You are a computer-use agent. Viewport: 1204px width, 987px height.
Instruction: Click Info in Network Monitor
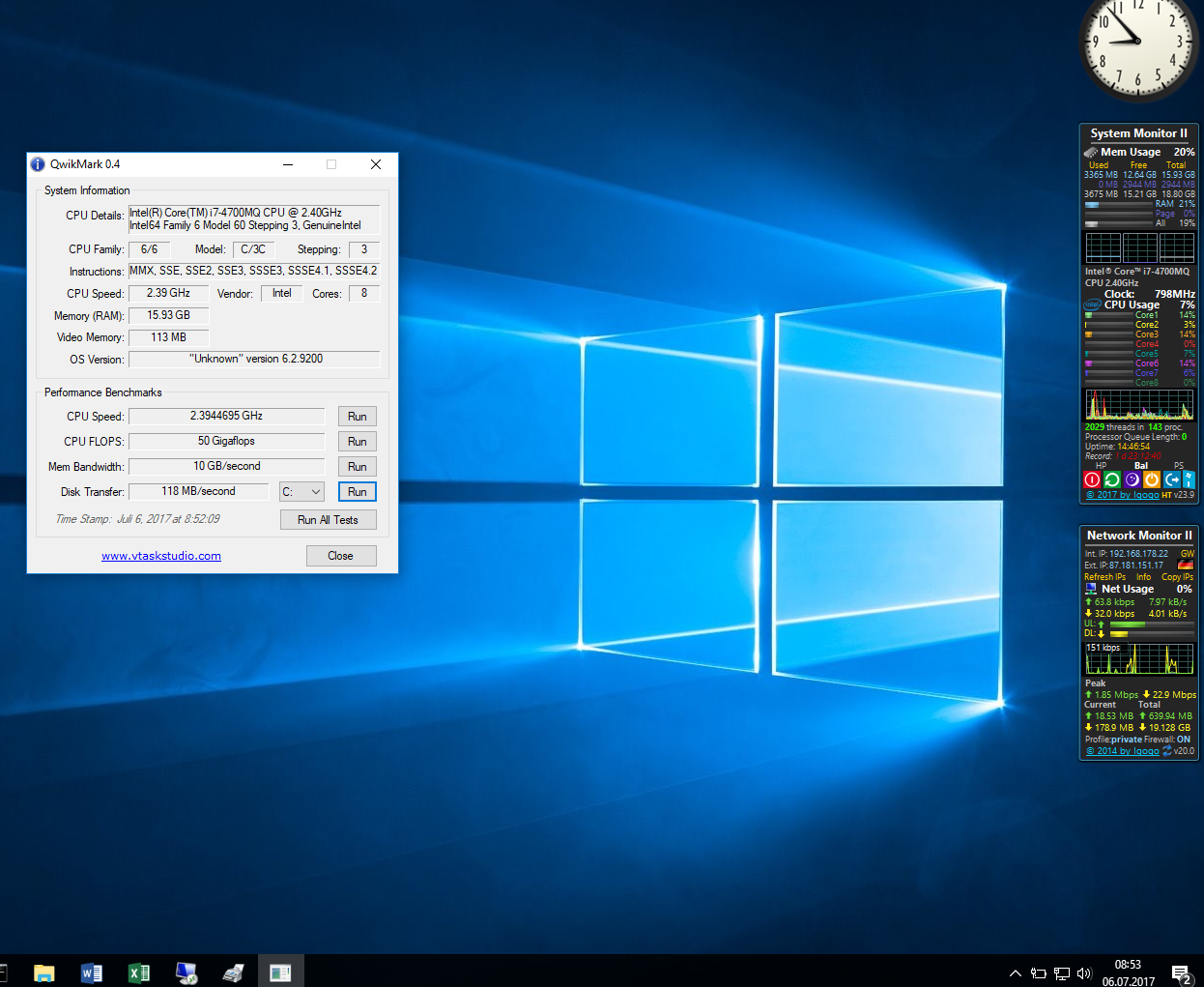1143,577
